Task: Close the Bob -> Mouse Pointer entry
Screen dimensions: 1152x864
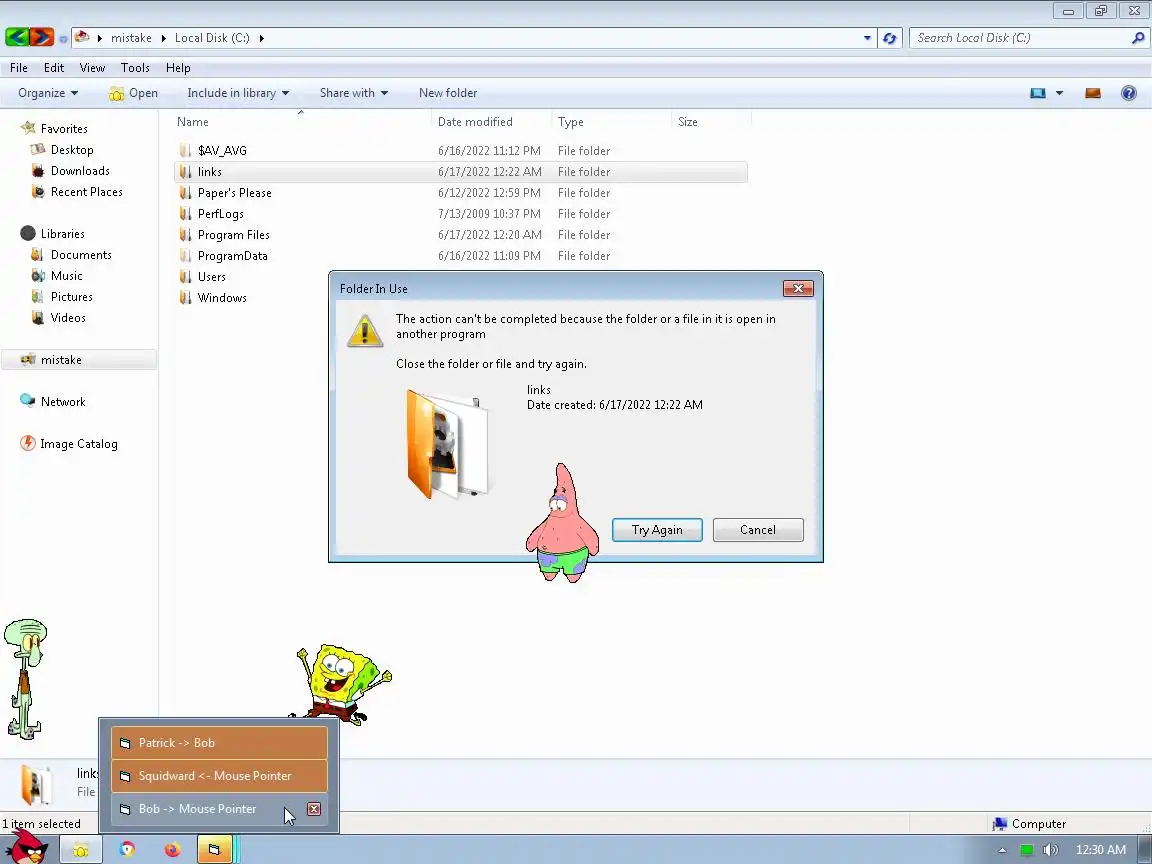Action: click(314, 809)
